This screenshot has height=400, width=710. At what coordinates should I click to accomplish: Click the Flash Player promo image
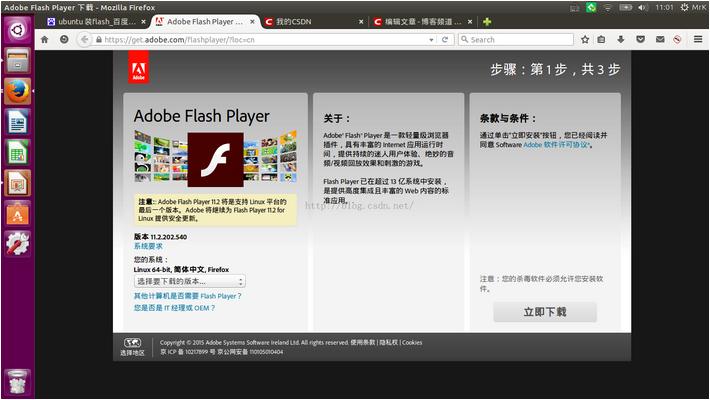[x=216, y=157]
